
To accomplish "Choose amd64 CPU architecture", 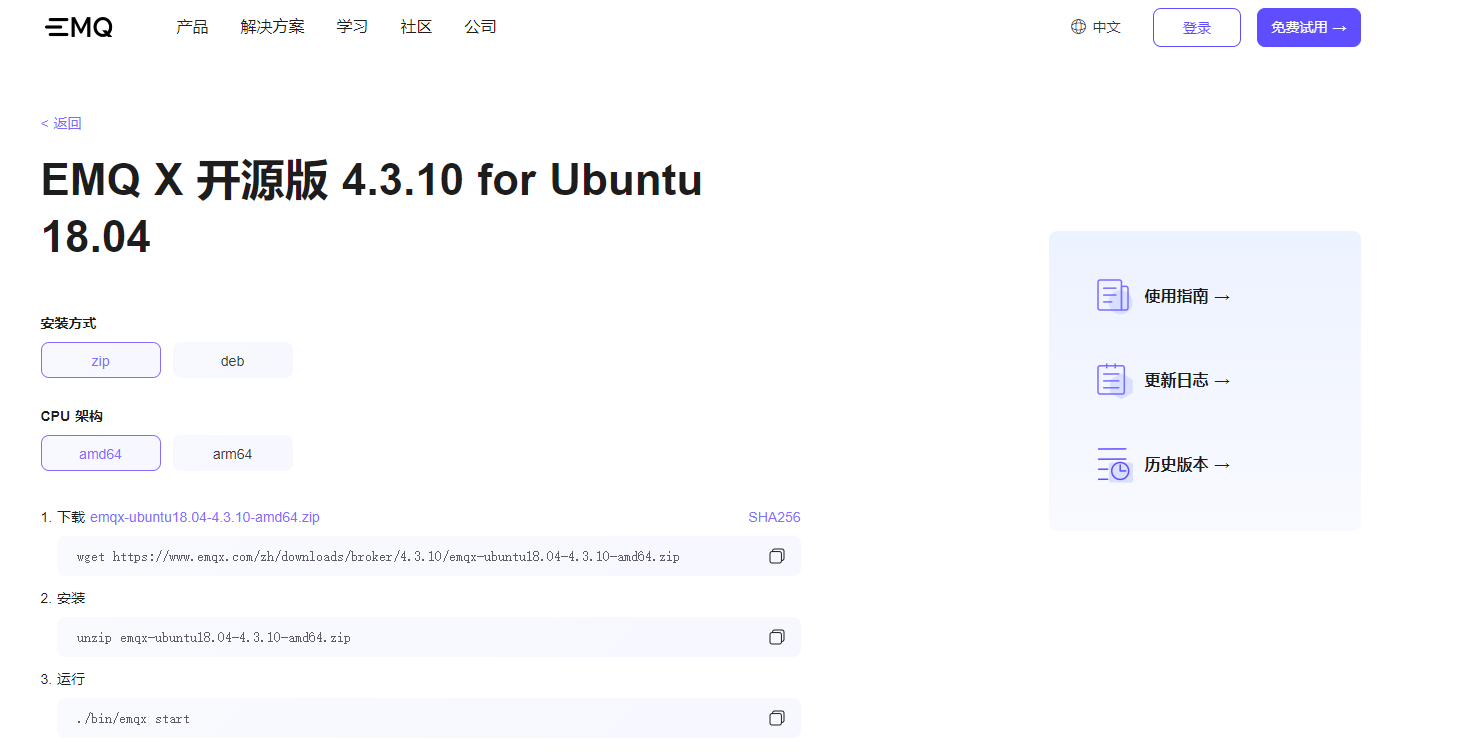I will (101, 453).
